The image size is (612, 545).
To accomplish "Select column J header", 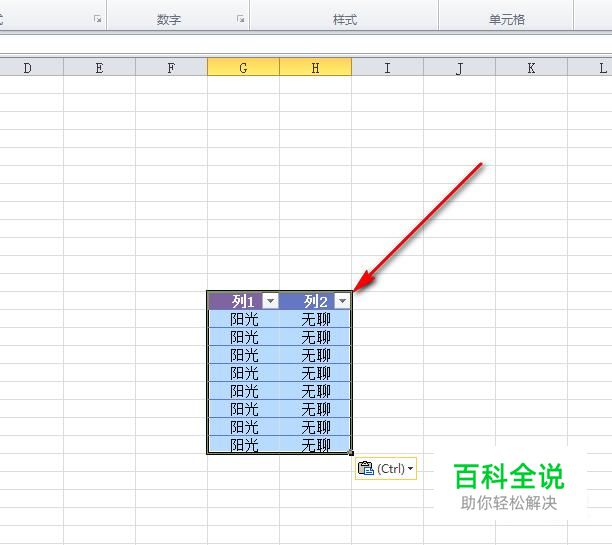I will click(x=459, y=67).
